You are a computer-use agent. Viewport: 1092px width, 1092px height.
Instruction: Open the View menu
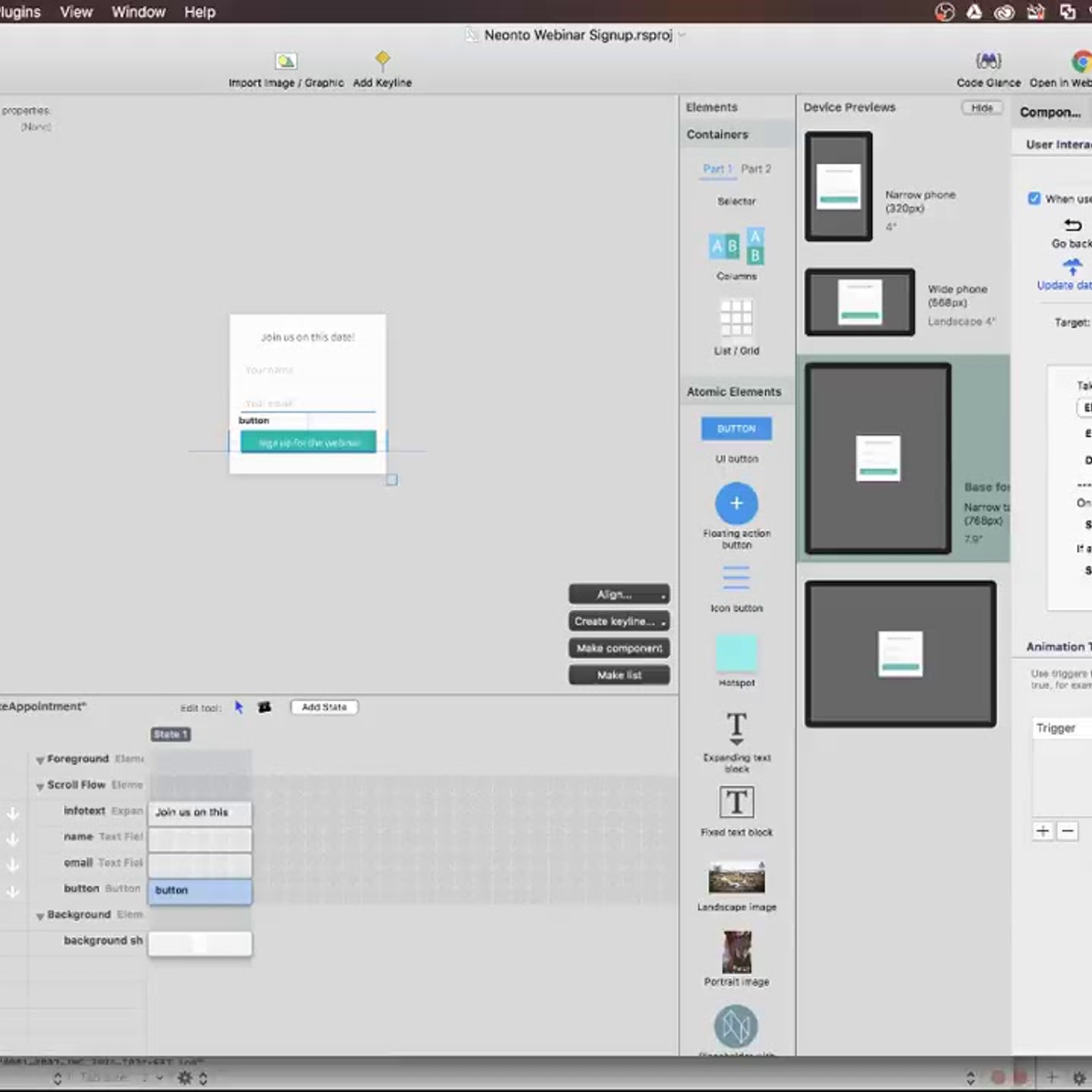click(x=76, y=12)
